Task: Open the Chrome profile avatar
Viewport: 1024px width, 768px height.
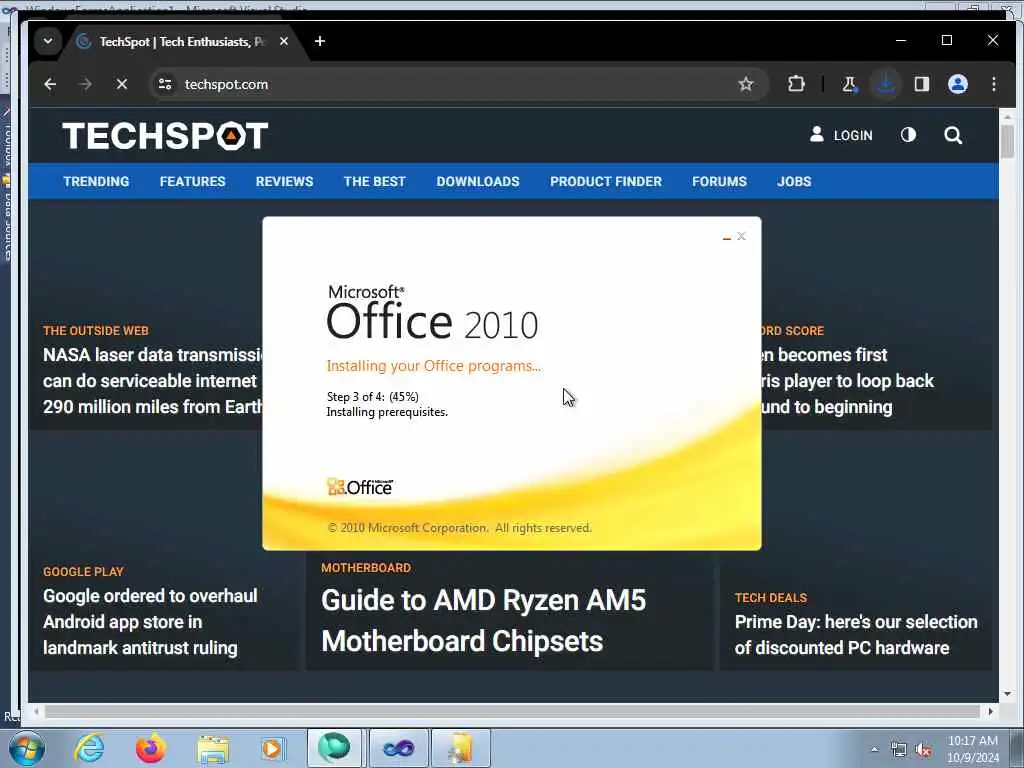Action: (957, 84)
